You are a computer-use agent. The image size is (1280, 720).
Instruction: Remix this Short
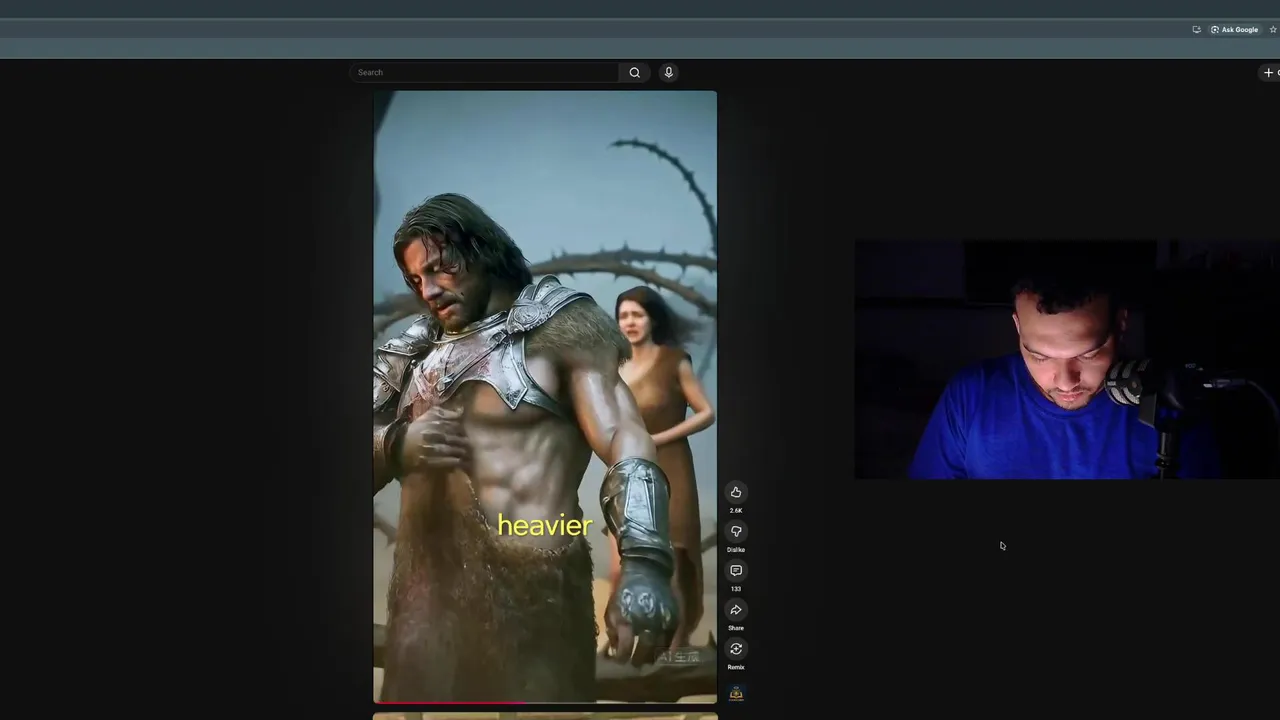pyautogui.click(x=736, y=649)
